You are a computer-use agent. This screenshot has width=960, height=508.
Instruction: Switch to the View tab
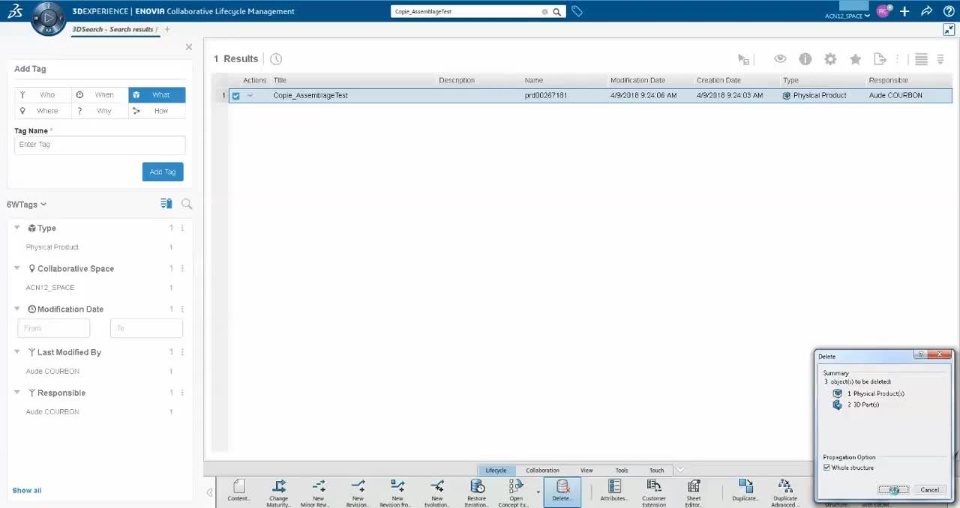point(587,470)
